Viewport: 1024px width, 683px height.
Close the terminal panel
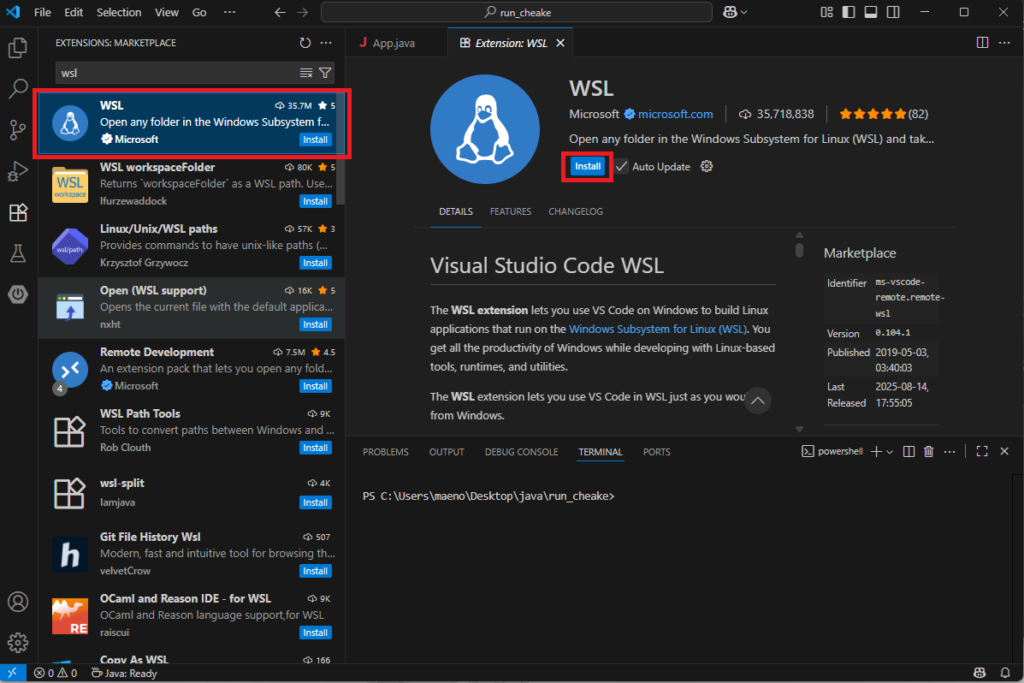point(1004,452)
